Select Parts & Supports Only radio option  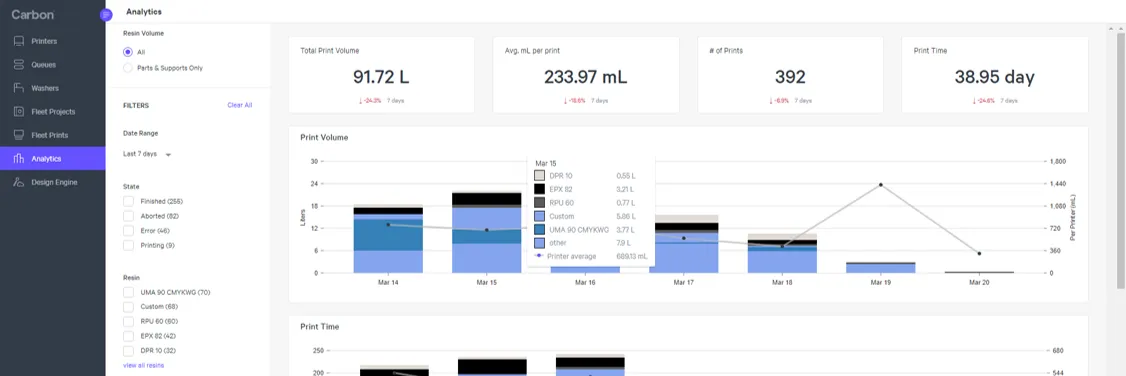pyautogui.click(x=128, y=68)
